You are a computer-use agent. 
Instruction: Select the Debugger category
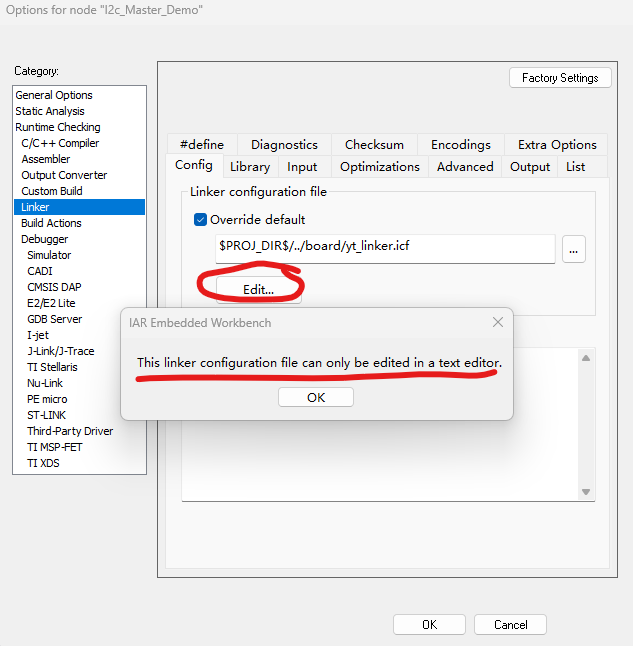click(45, 239)
